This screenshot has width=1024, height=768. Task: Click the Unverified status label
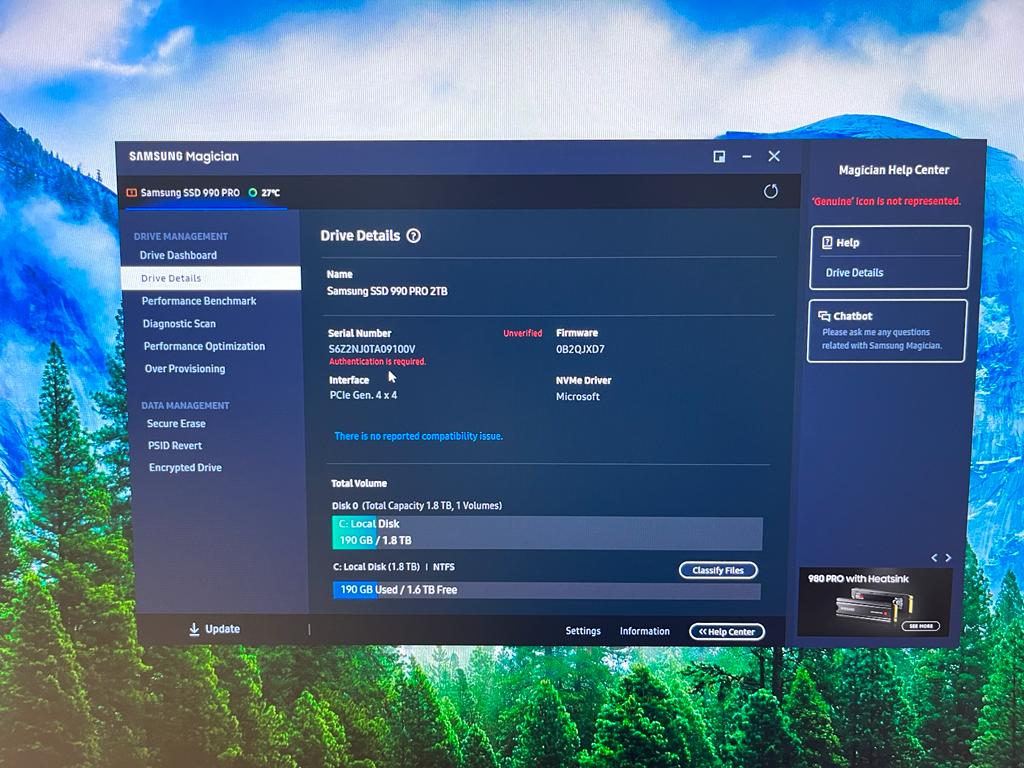point(522,333)
